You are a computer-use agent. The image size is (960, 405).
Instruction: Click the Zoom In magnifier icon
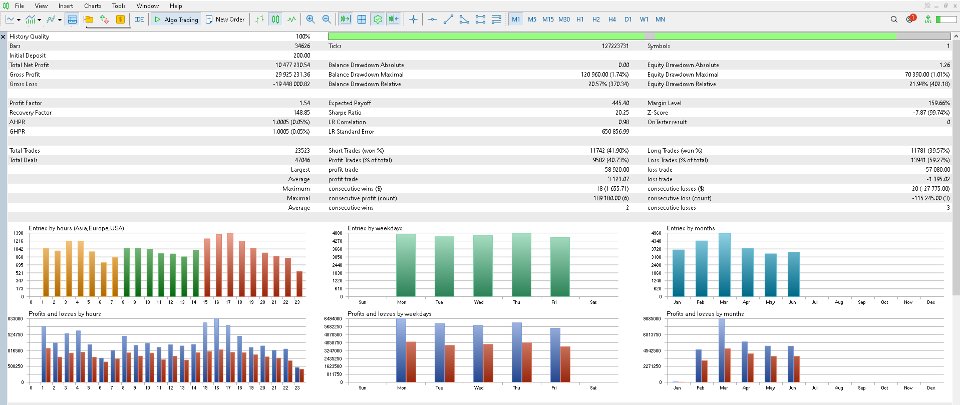pyautogui.click(x=310, y=20)
